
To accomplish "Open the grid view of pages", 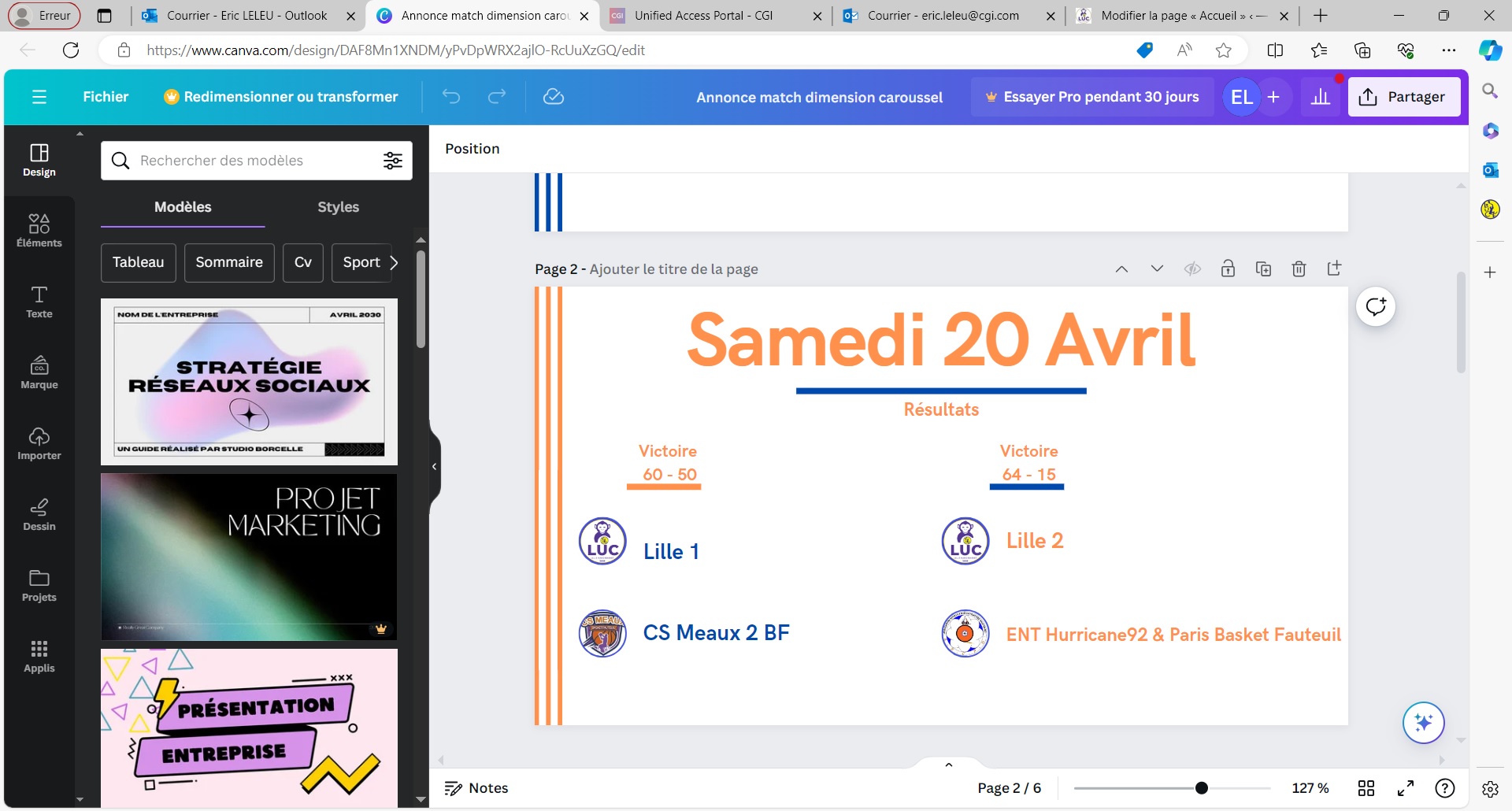I will (1366, 788).
